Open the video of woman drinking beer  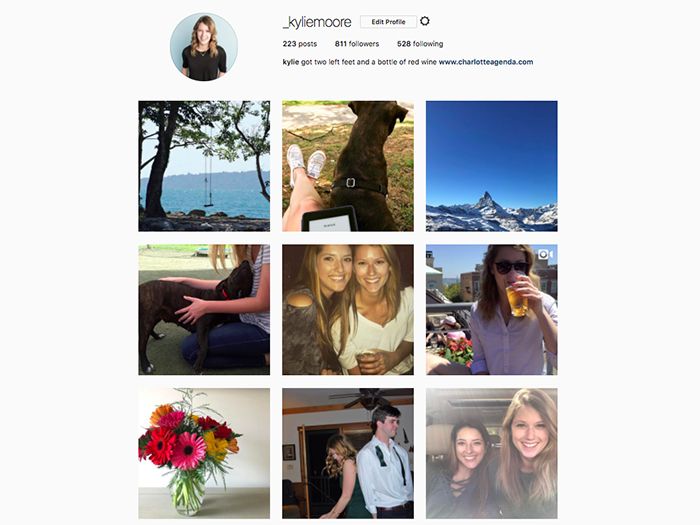point(492,310)
